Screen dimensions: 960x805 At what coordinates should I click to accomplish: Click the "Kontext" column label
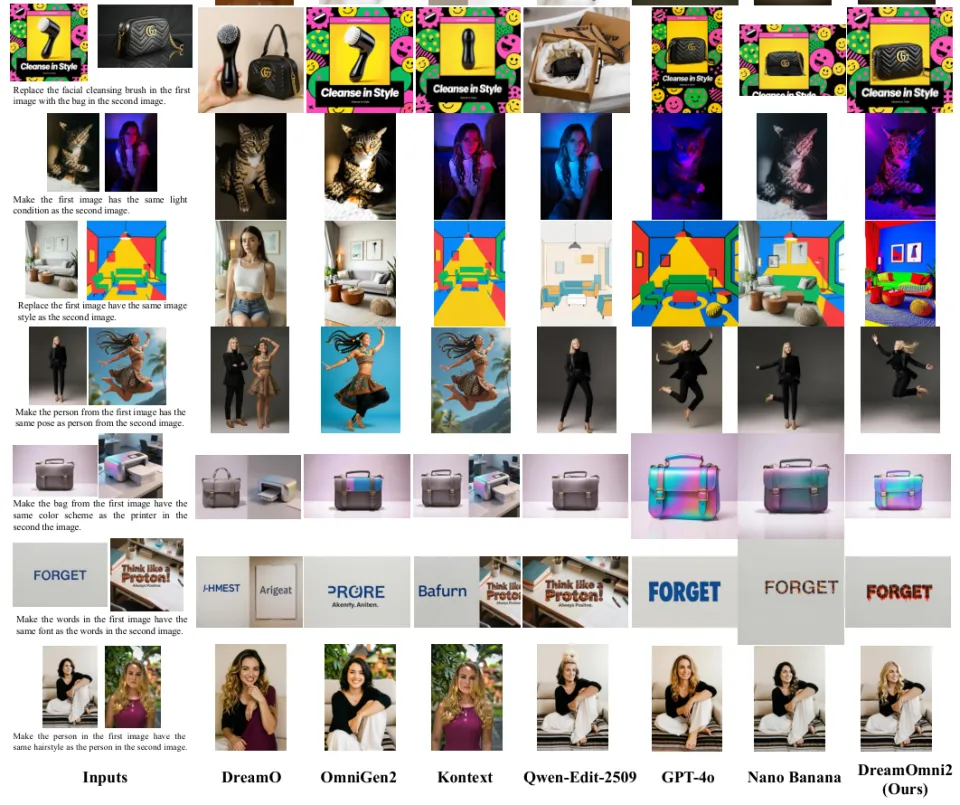coord(465,777)
